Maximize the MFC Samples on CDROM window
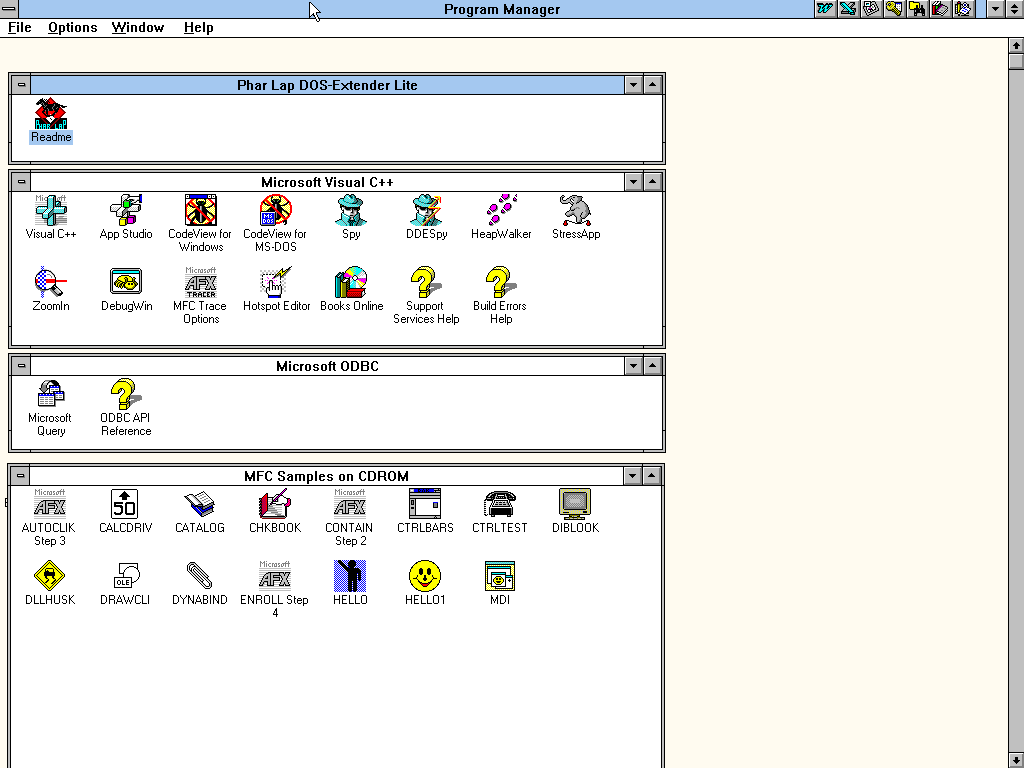The image size is (1024, 768). [651, 475]
